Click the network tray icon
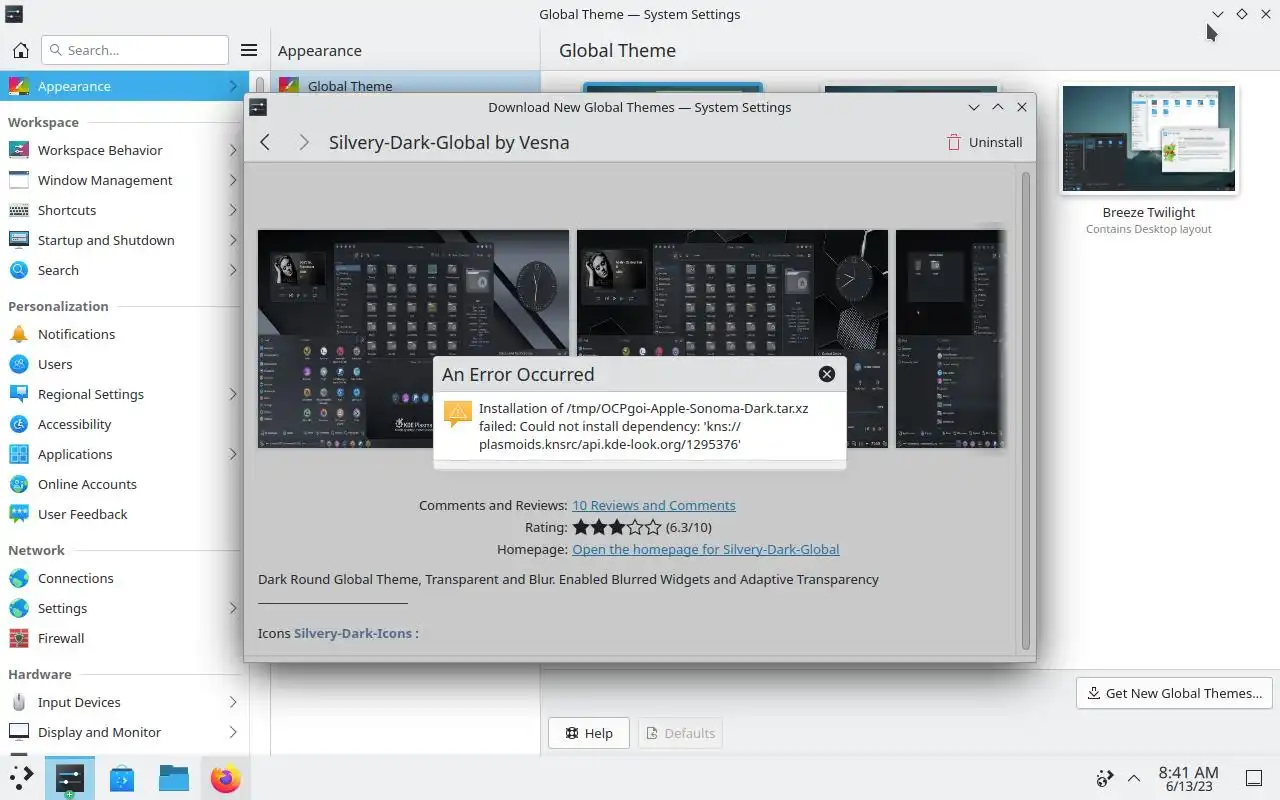Screen dimensions: 1280x800 coord(1105,778)
